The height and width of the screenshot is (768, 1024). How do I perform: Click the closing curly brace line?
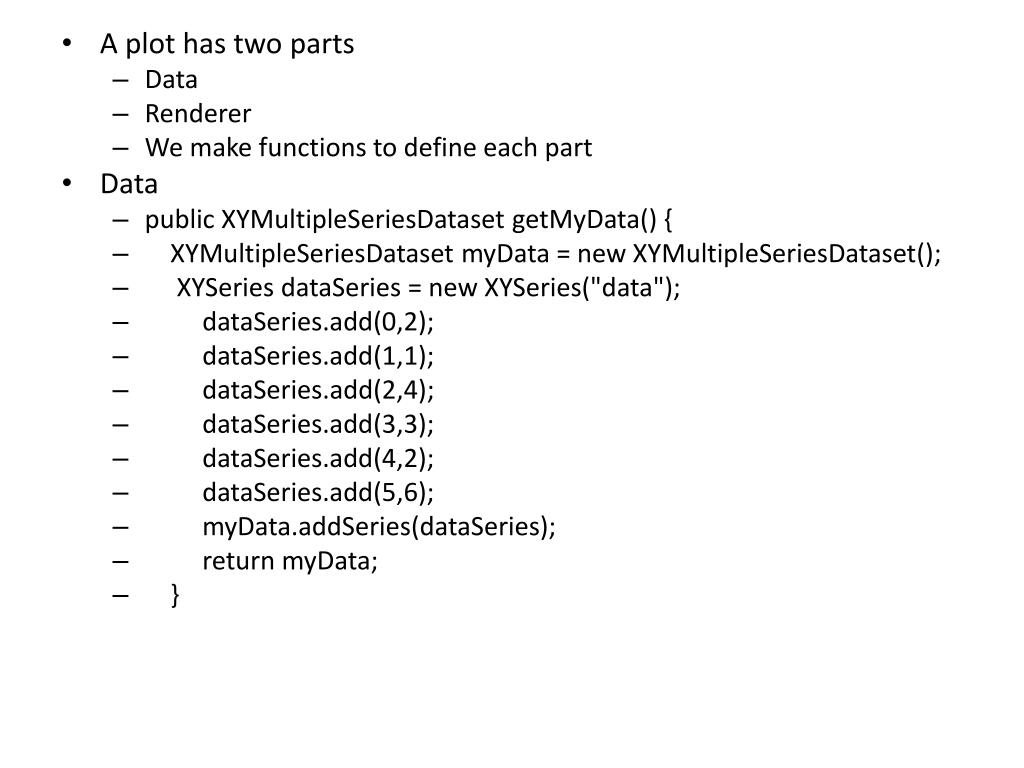coord(175,595)
